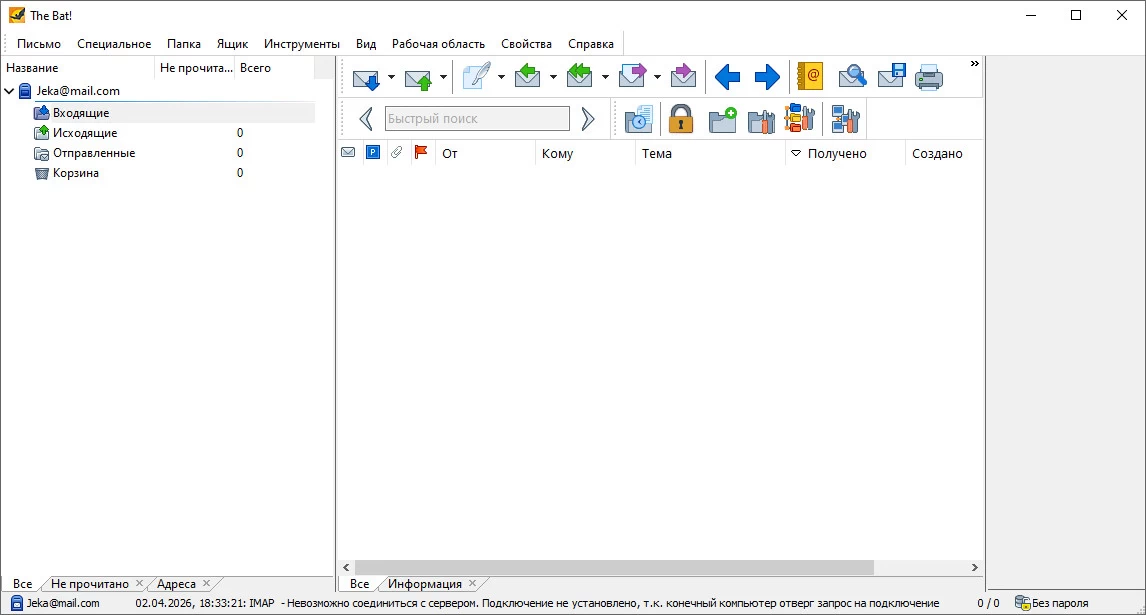Click the send queued mail icon
The width and height of the screenshot is (1146, 615).
[419, 77]
